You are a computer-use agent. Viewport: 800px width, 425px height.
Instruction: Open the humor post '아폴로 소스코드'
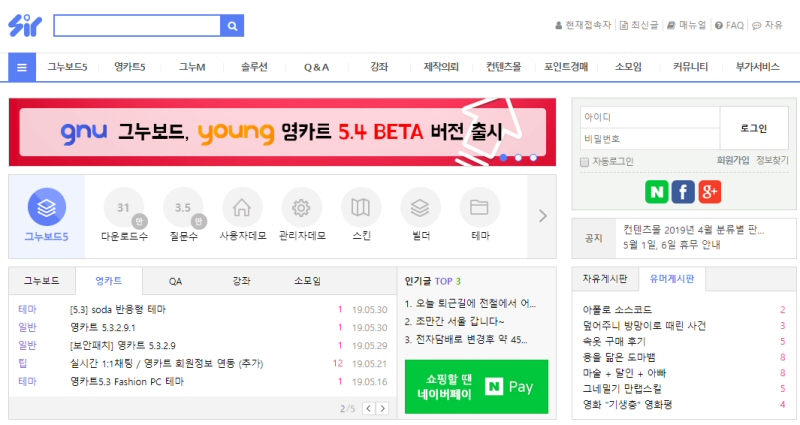(x=617, y=310)
